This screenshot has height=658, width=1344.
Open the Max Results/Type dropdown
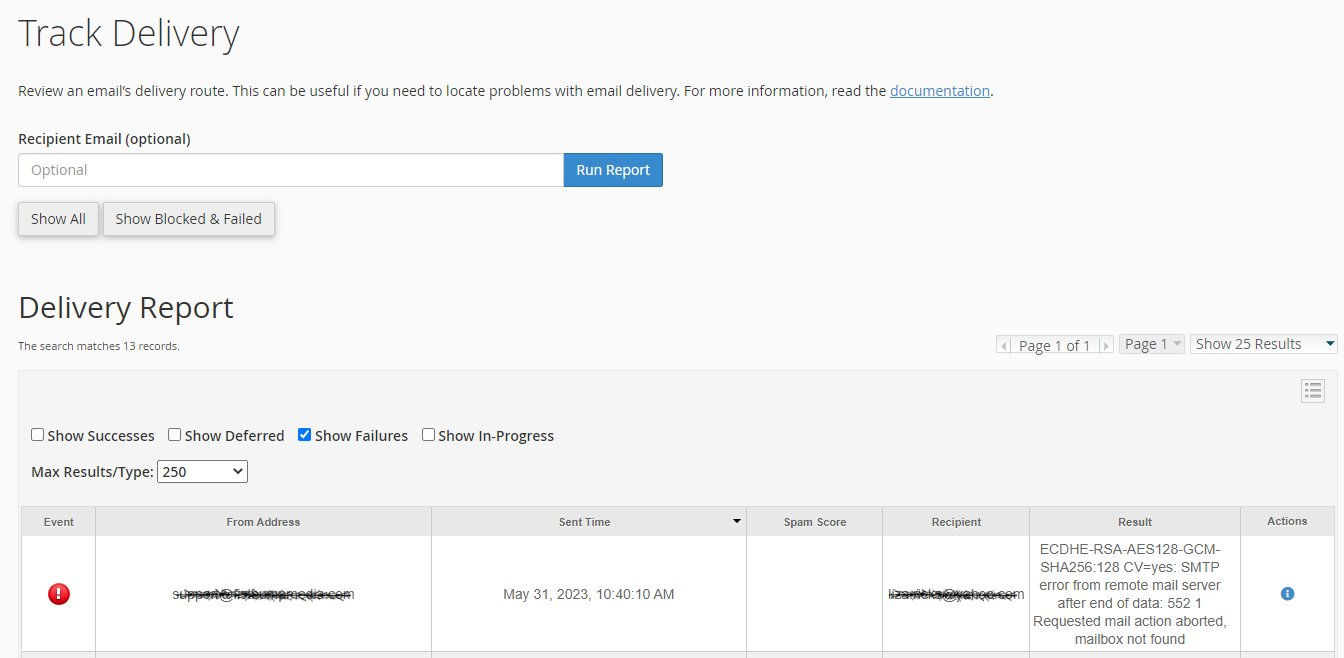tap(202, 471)
